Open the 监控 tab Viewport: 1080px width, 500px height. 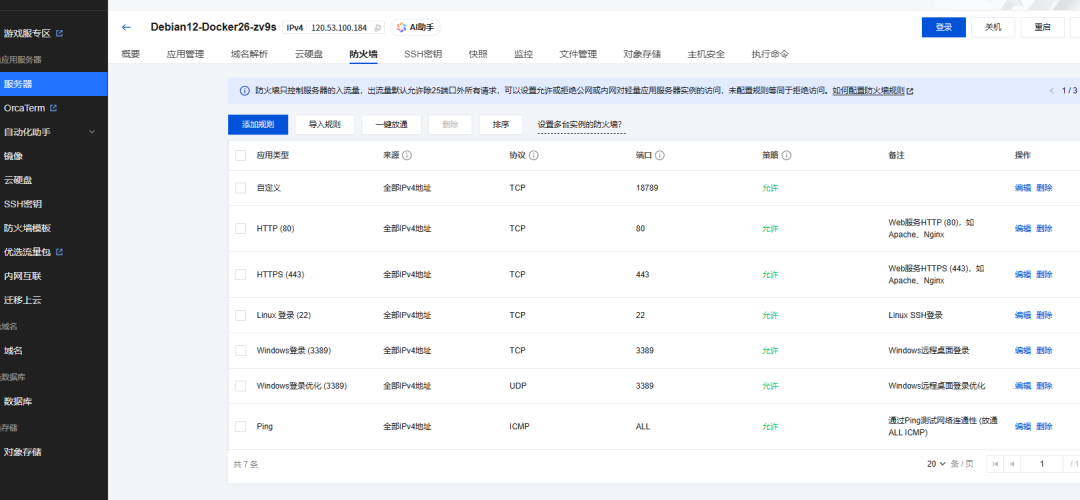pos(523,54)
